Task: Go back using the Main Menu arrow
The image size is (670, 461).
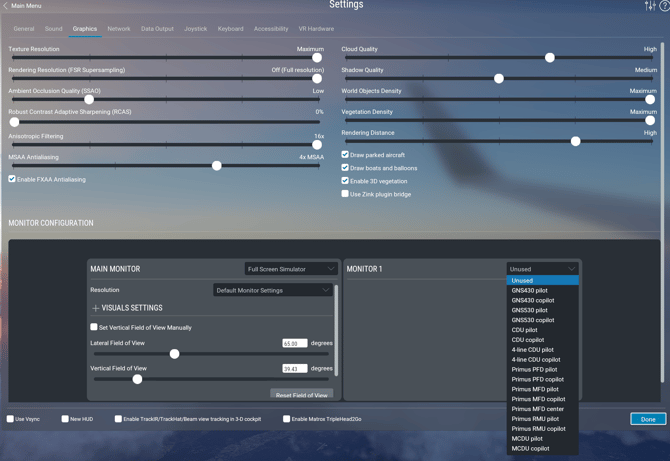Action: pyautogui.click(x=5, y=6)
